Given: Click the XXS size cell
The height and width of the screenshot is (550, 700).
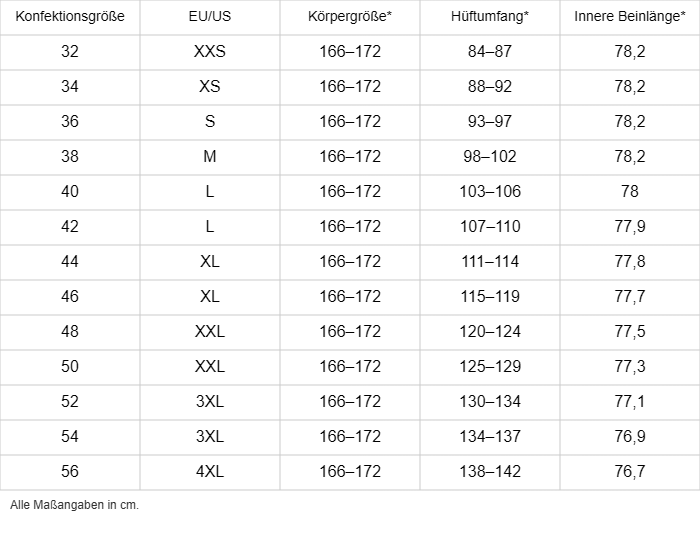Looking at the screenshot, I should pyautogui.click(x=210, y=52).
